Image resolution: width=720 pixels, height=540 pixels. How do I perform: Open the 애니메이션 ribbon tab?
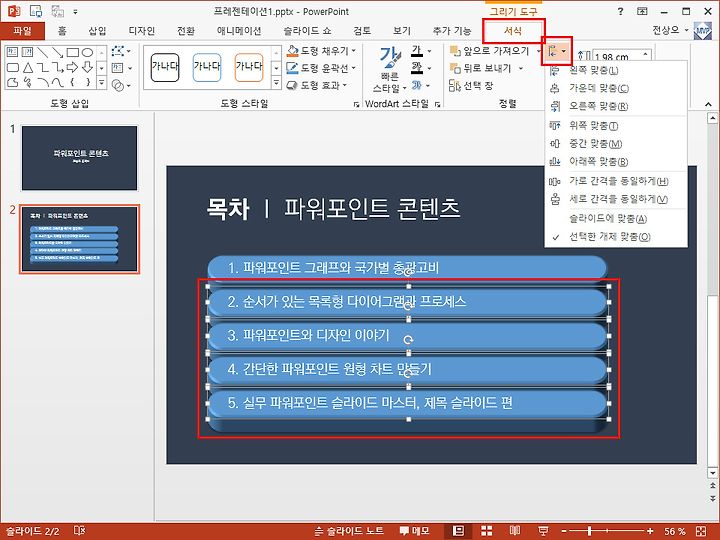tap(239, 31)
